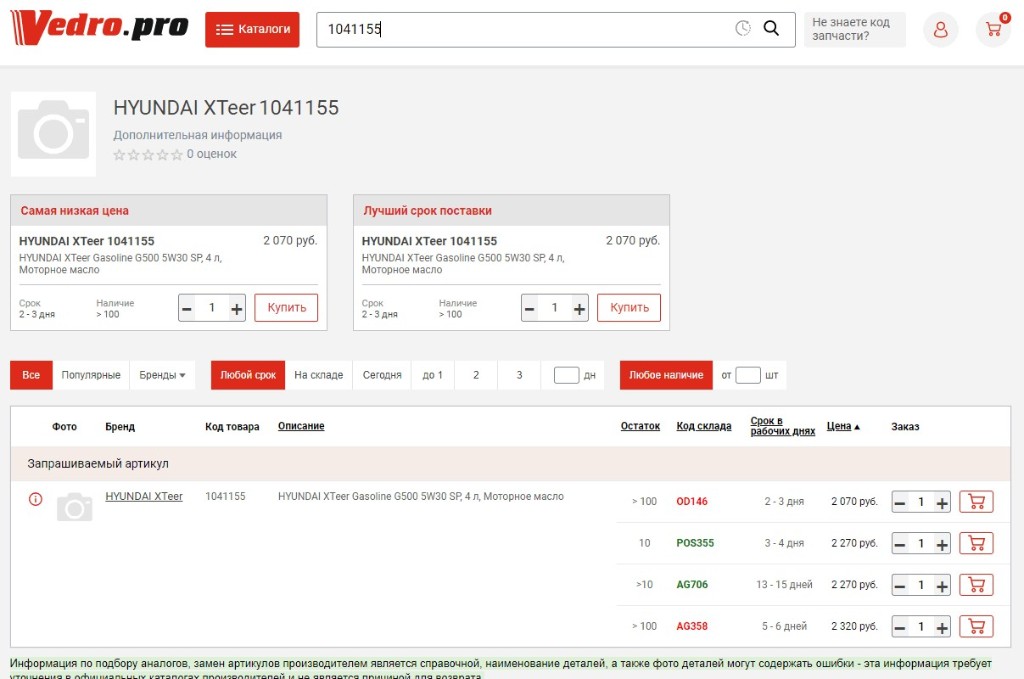Viewport: 1024px width, 679px height.
Task: Click the product photo placeholder
Action: coord(54,134)
